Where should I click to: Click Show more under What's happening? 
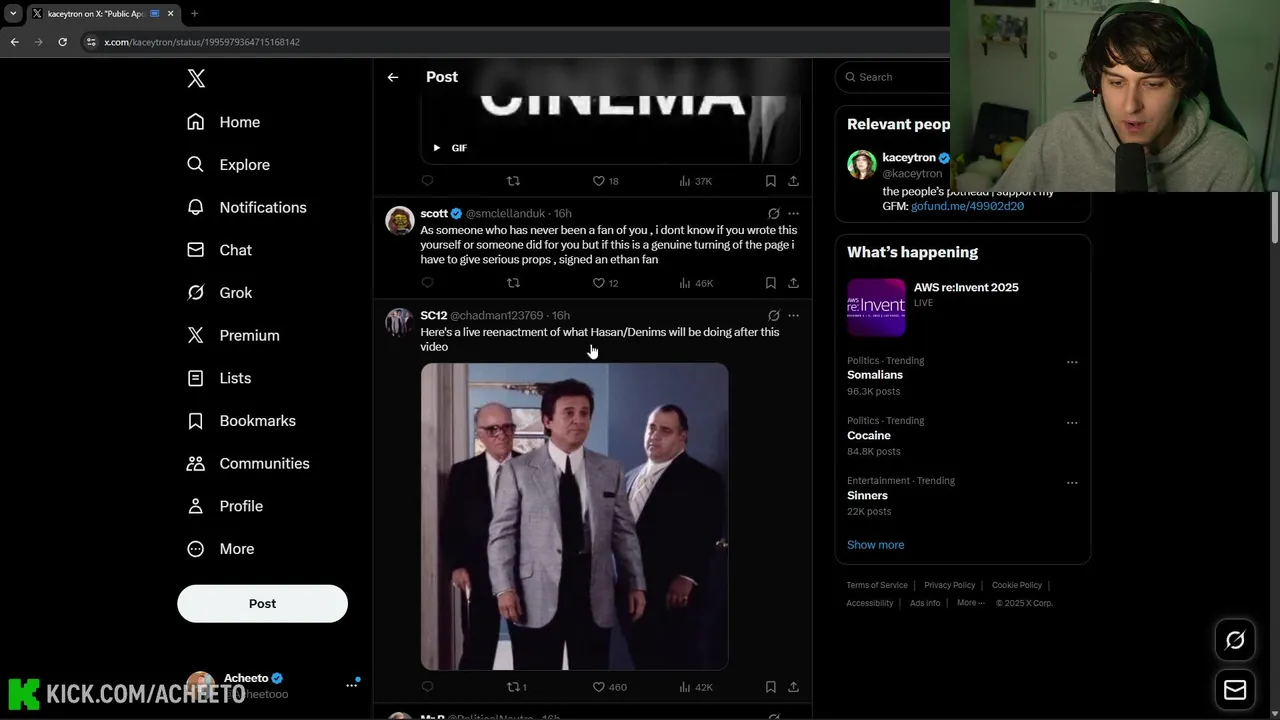[x=875, y=545]
